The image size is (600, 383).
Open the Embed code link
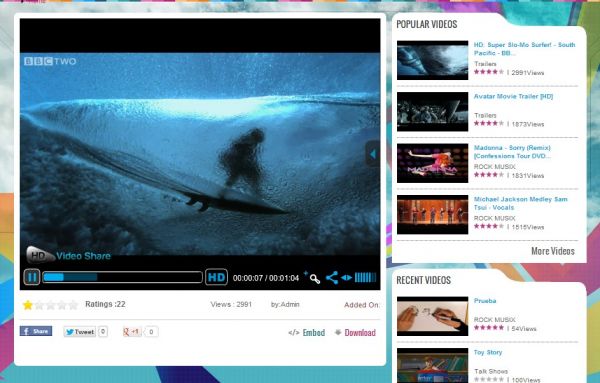click(307, 332)
